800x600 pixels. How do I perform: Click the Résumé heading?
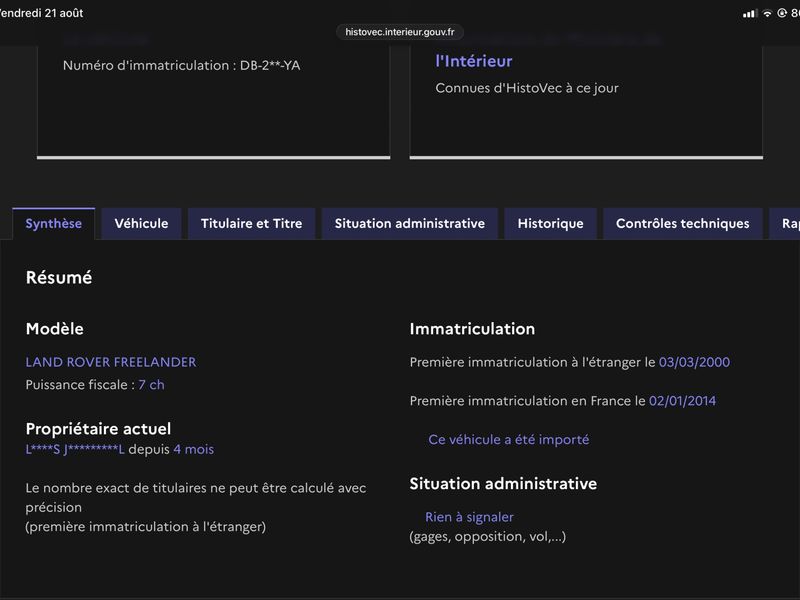tap(59, 278)
